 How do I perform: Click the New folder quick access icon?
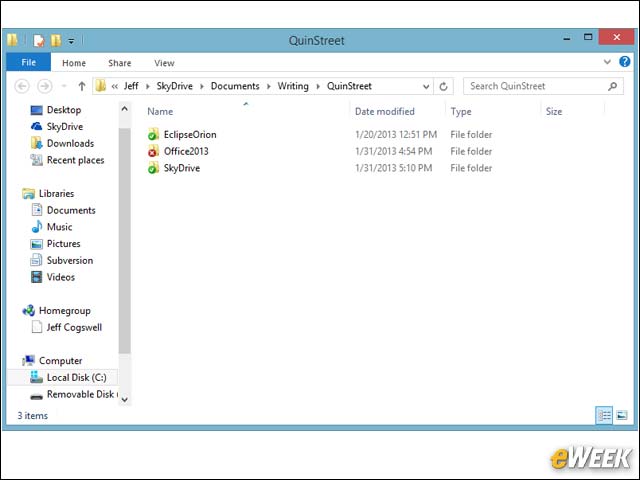click(x=56, y=40)
